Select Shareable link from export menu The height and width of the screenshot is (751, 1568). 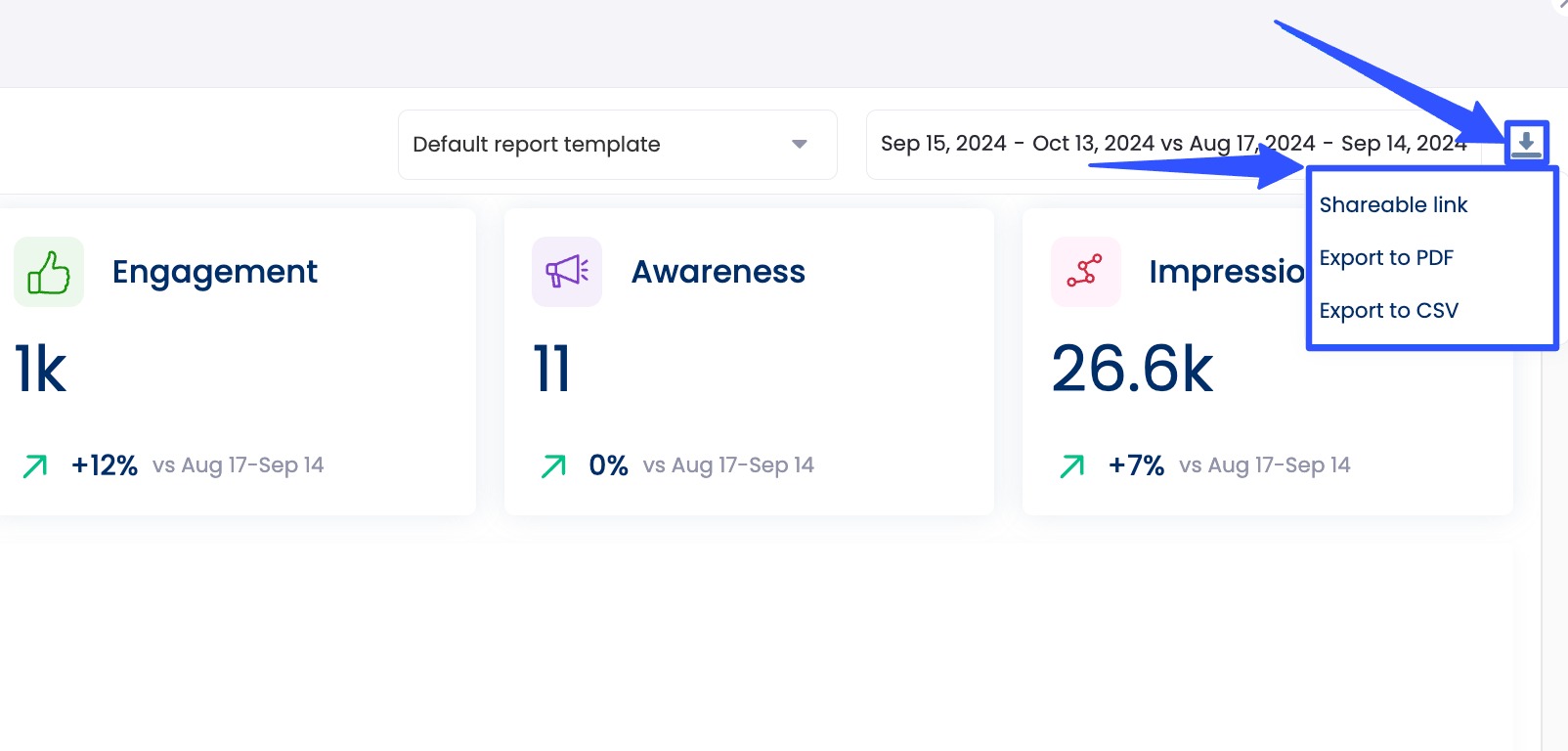(1393, 205)
